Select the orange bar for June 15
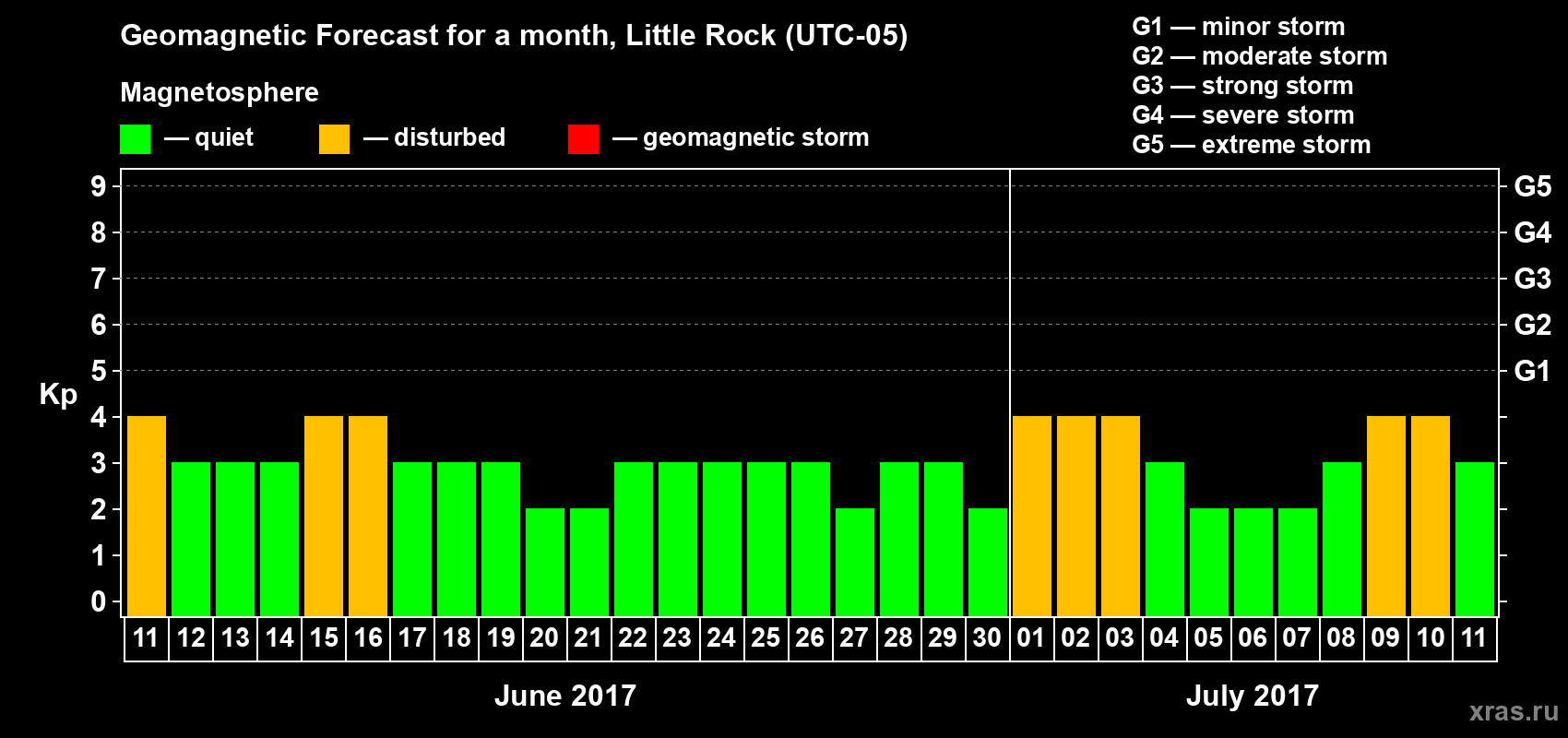Screen dimensions: 1568x738 (324, 517)
